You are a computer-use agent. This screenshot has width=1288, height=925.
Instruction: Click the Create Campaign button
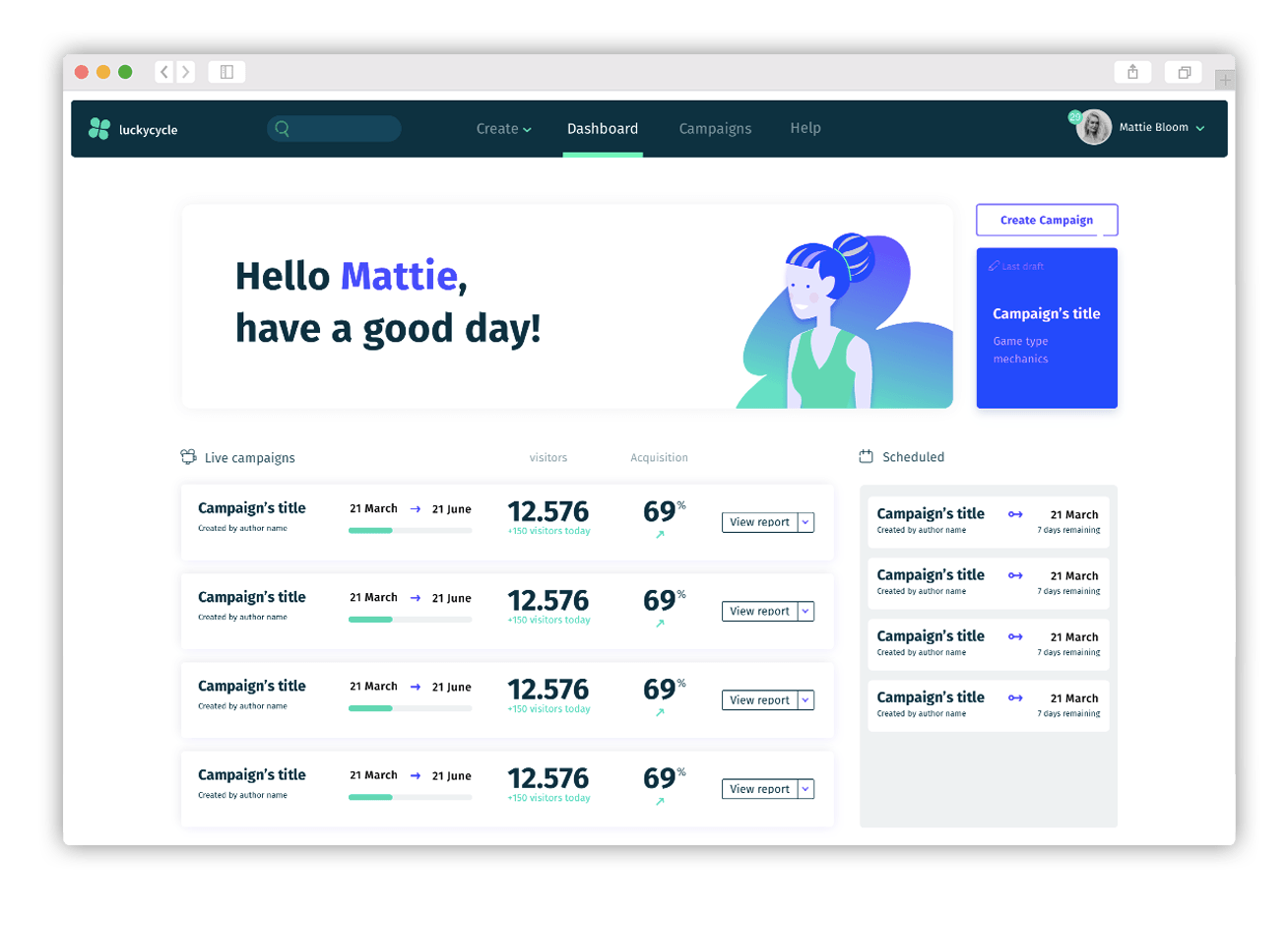tap(1047, 220)
